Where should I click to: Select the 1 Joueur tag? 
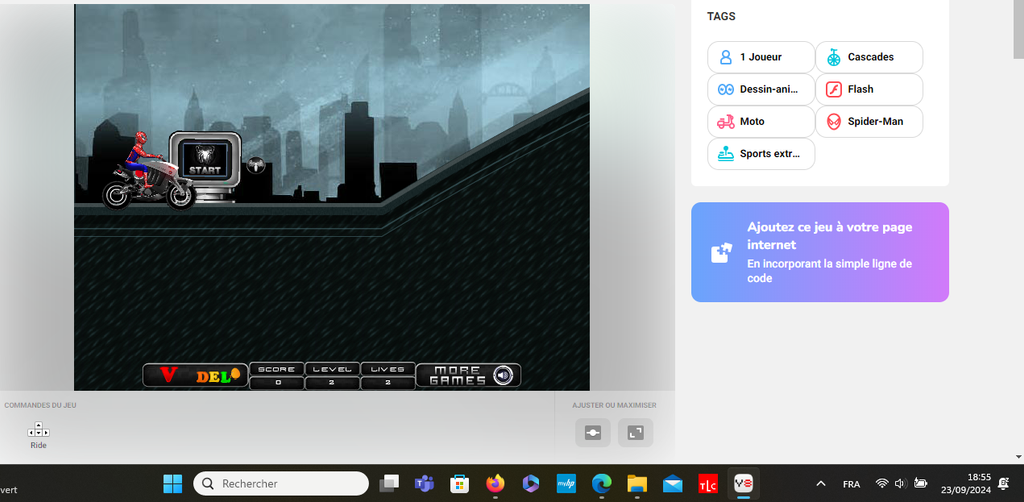click(761, 57)
